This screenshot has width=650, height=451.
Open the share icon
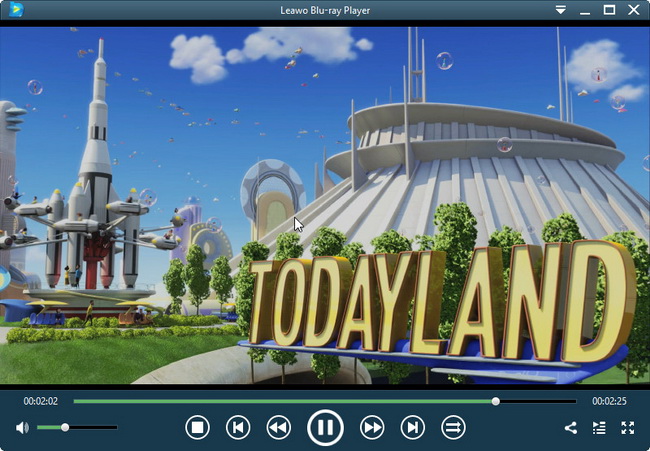tap(570, 428)
